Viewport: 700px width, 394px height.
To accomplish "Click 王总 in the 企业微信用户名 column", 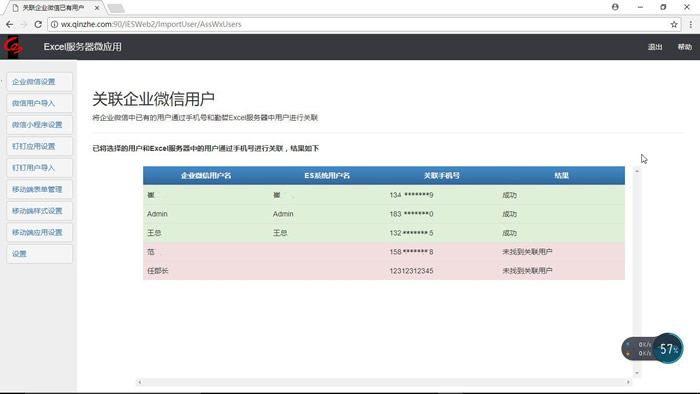I will (x=154, y=233).
